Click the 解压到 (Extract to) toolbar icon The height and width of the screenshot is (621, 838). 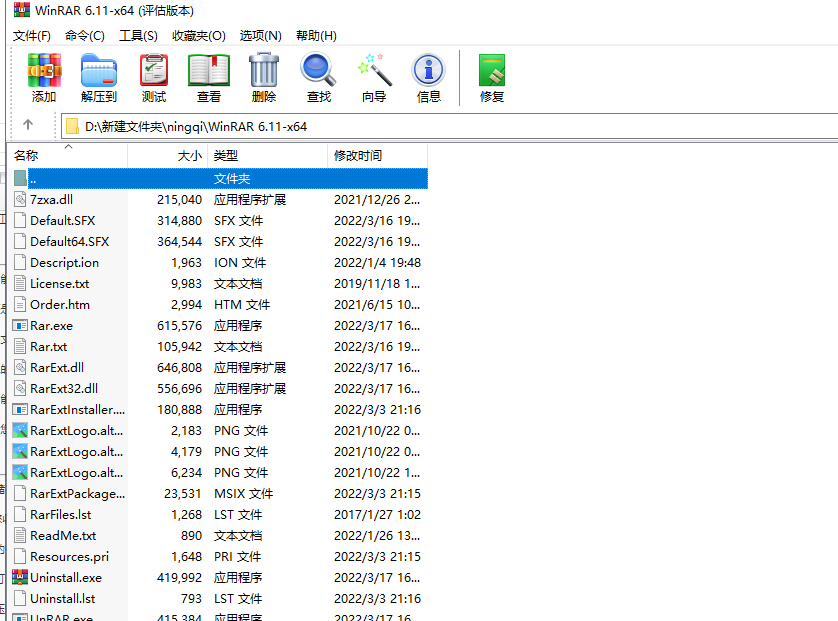pyautogui.click(x=99, y=70)
